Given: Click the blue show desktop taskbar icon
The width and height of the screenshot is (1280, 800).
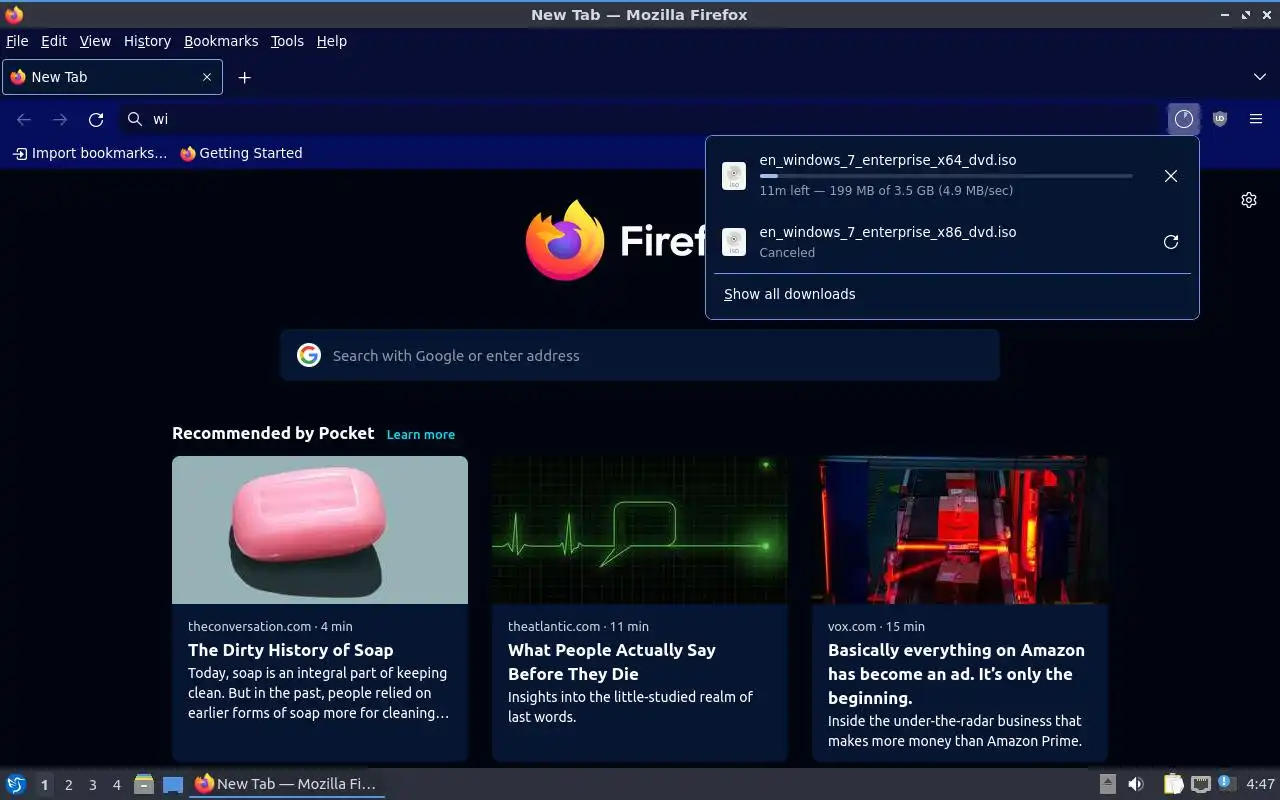Looking at the screenshot, I should coord(173,784).
